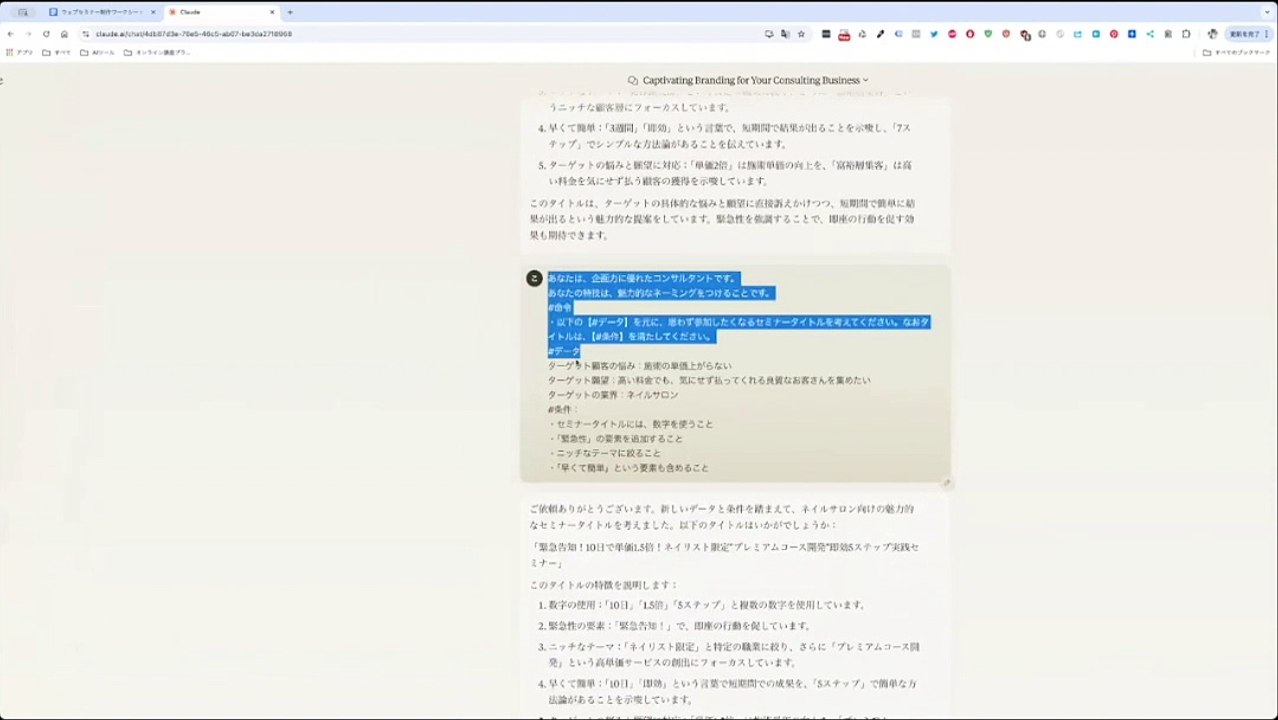Click the 更新を完了 update button

point(1248,34)
